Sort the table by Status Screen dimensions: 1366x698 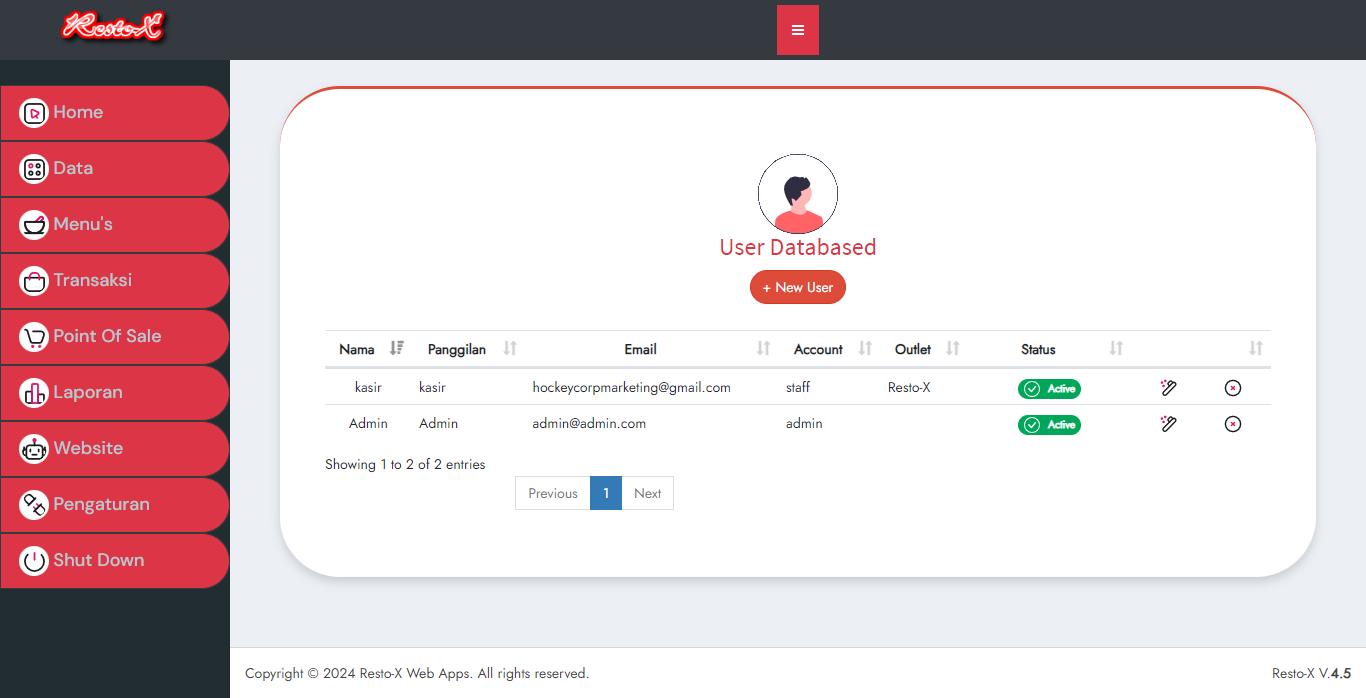coord(1049,349)
